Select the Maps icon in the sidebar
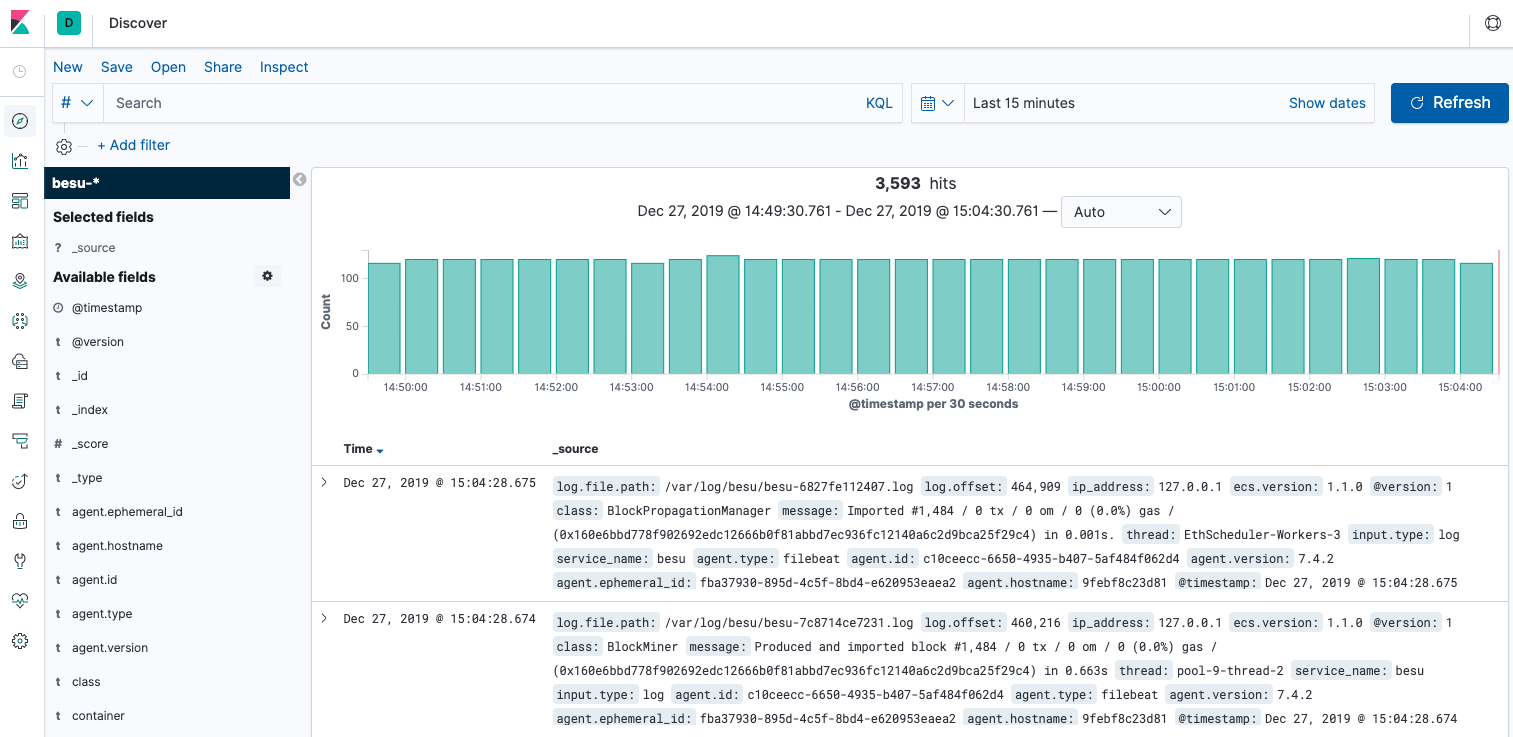 pos(20,281)
